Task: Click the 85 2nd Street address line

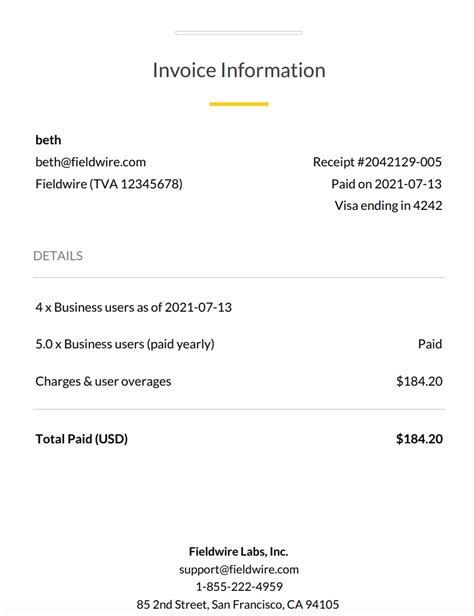Action: (238, 604)
